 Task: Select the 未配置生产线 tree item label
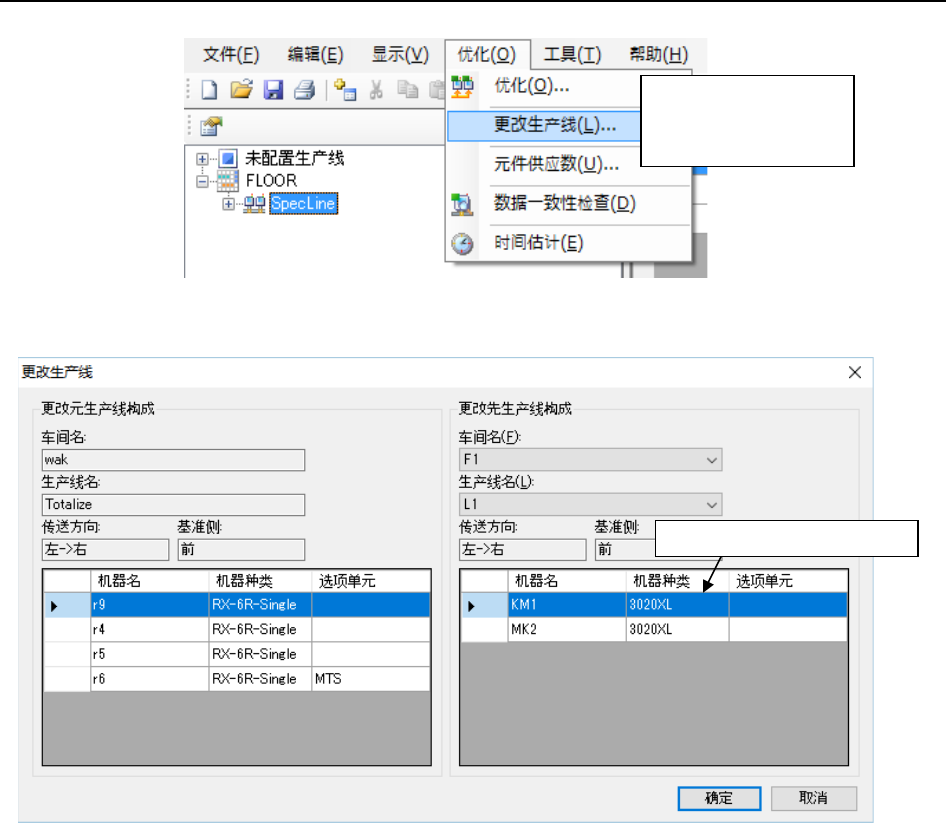294,159
